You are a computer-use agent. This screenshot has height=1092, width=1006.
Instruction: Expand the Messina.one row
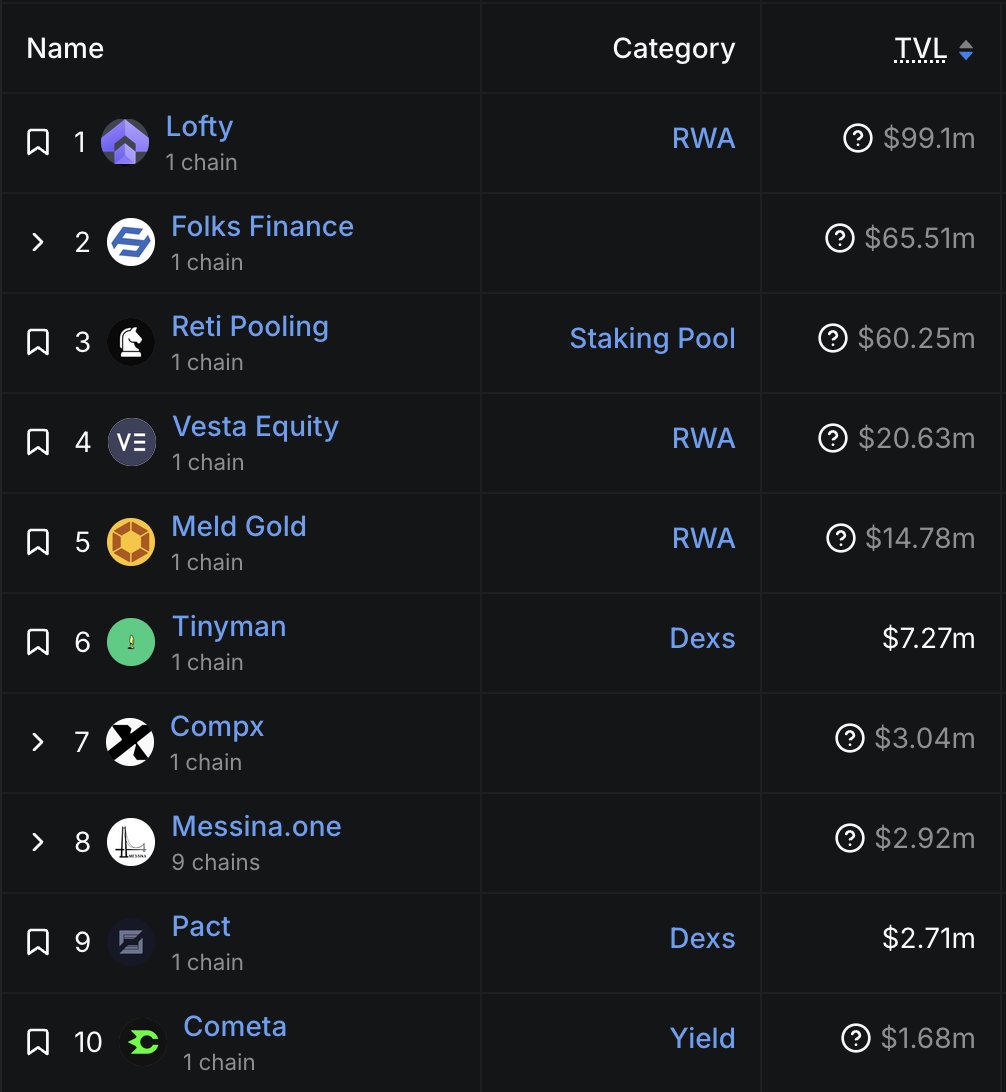tap(38, 842)
